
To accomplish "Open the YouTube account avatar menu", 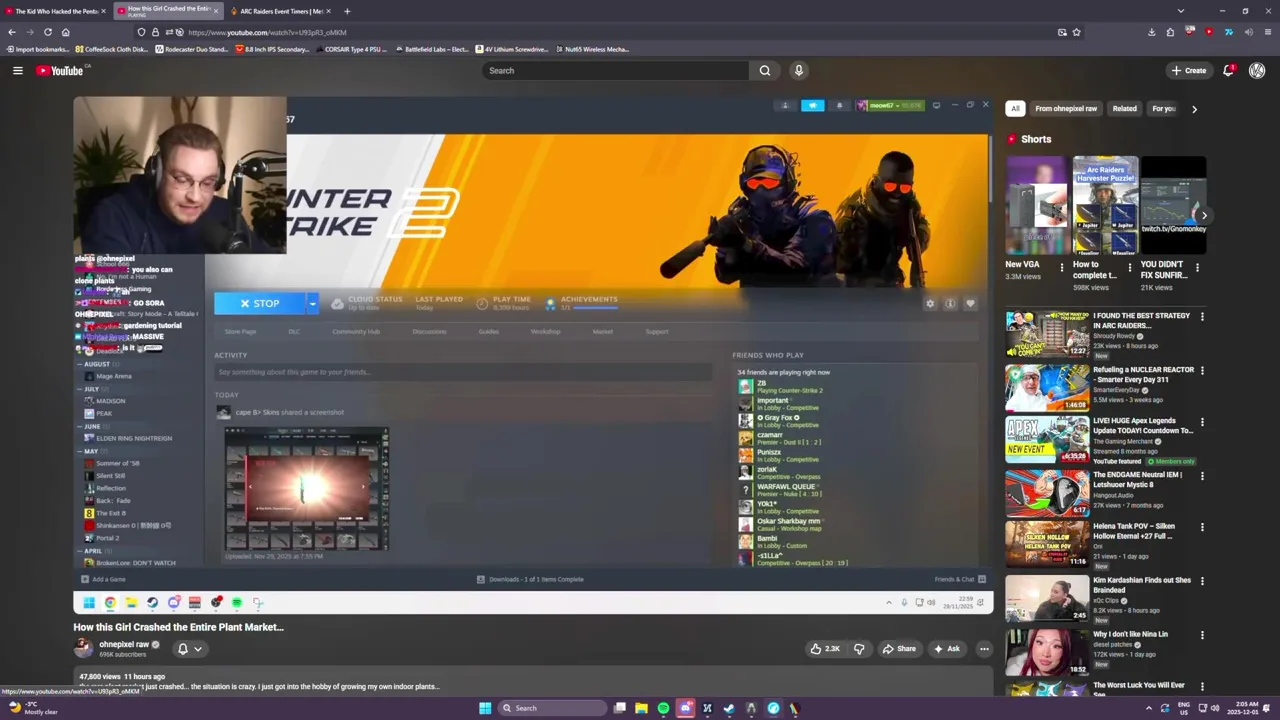I will click(1257, 70).
